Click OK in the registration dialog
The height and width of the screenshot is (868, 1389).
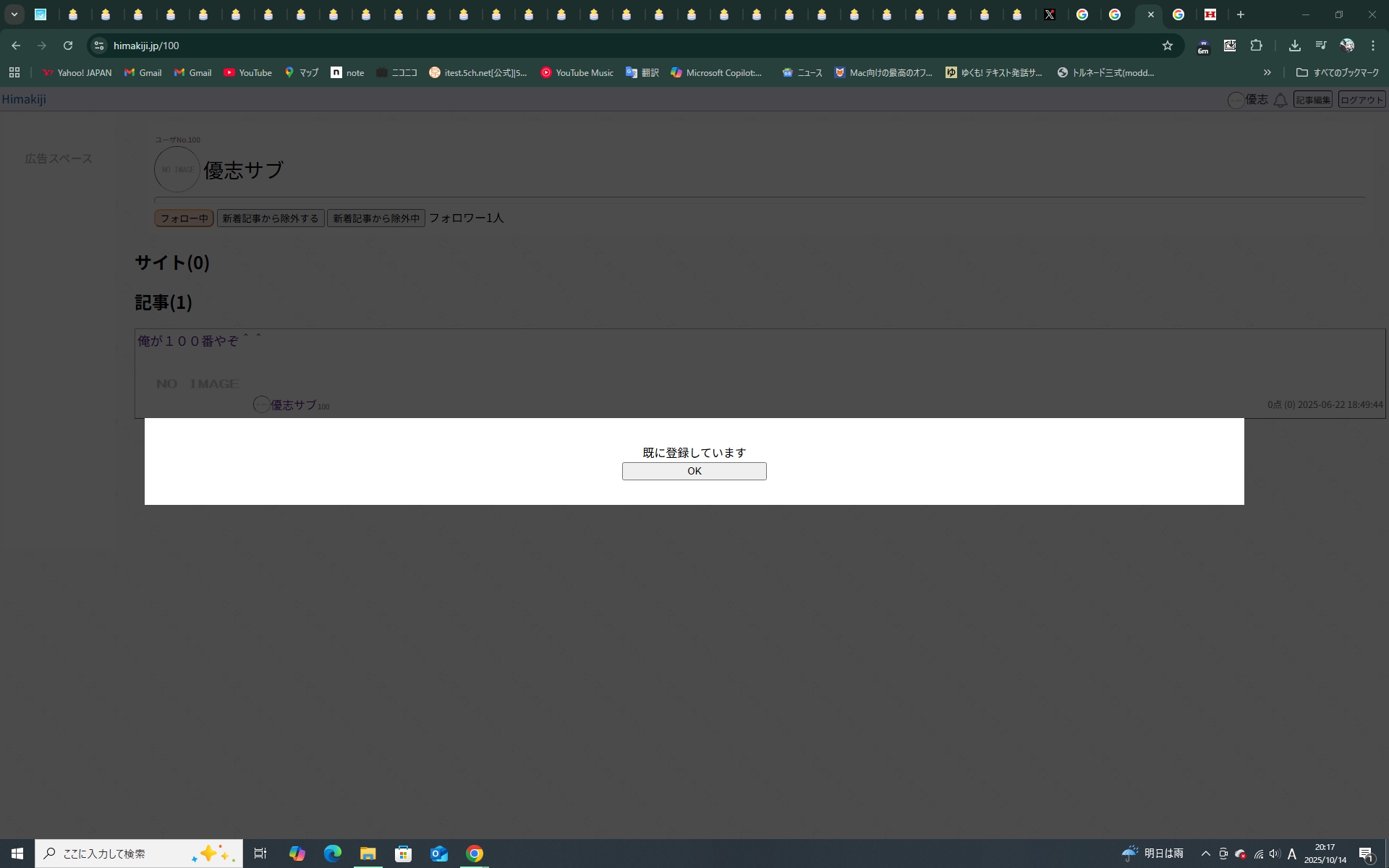pyautogui.click(x=694, y=471)
